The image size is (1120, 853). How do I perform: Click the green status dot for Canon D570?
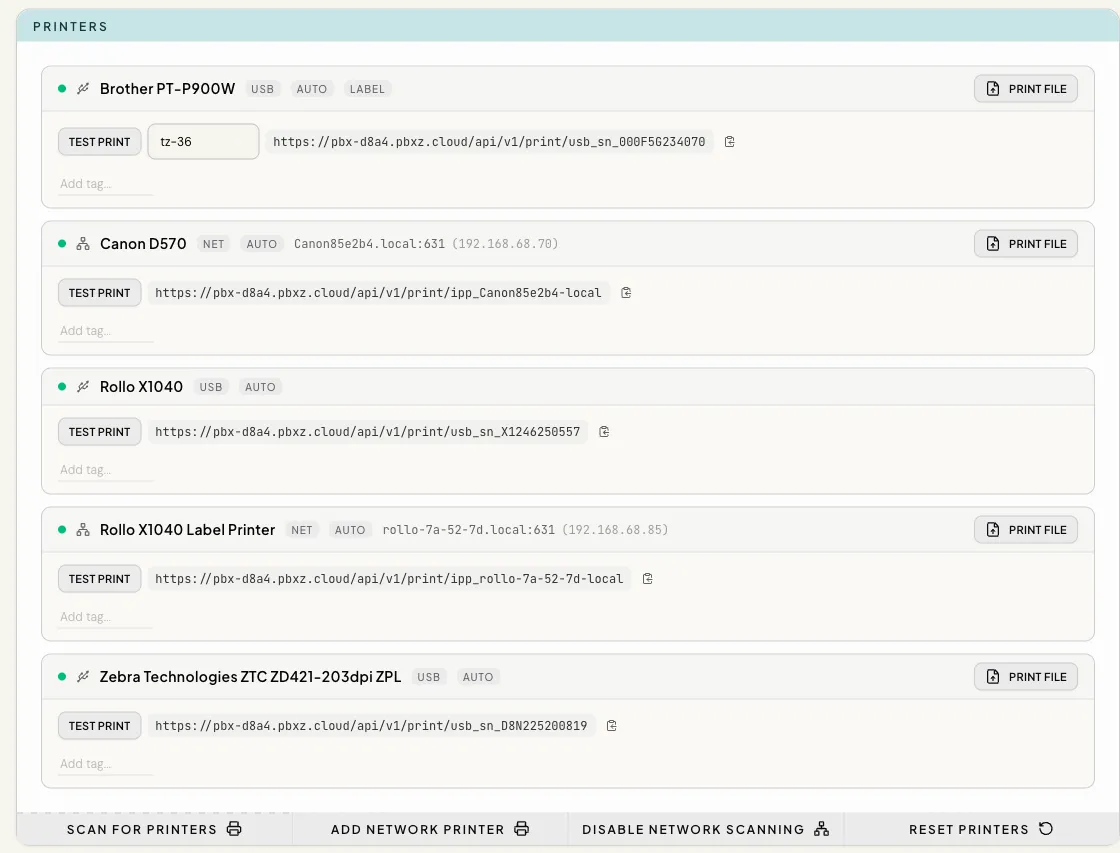point(62,244)
